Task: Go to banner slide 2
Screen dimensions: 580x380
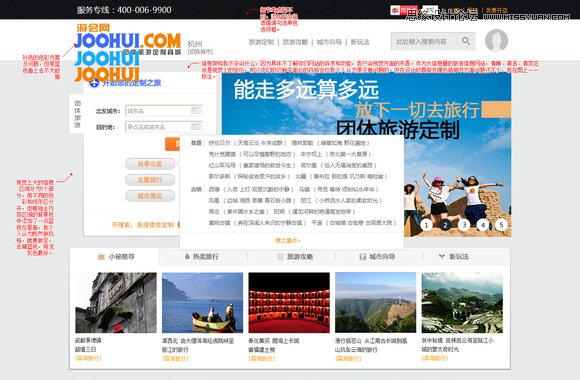Action: click(445, 225)
